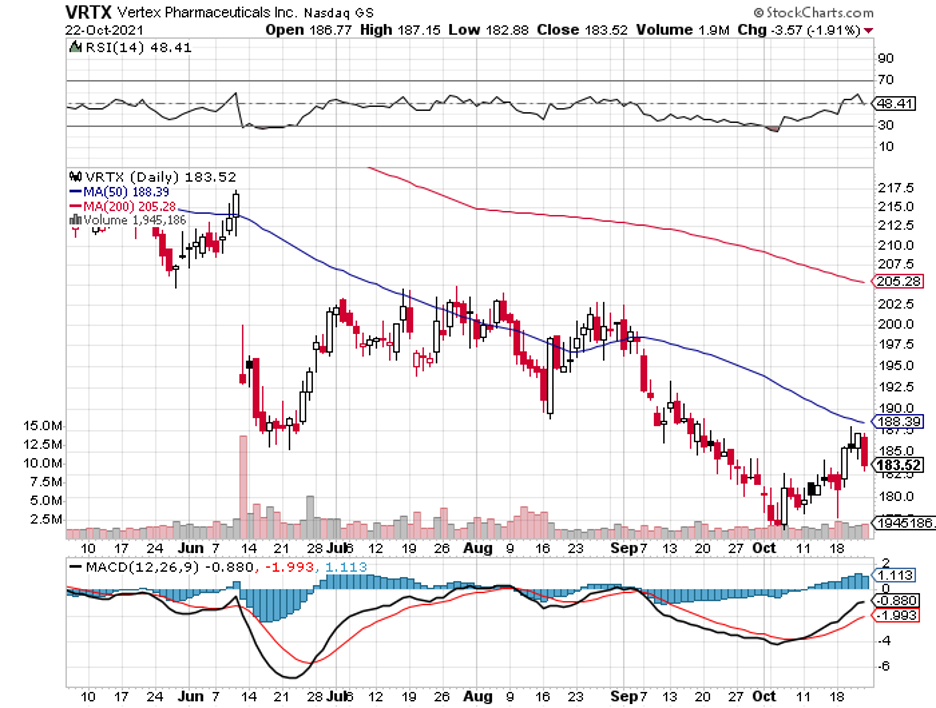This screenshot has height=708, width=936.
Task: Click the 30 RSI oversold level label
Action: (x=886, y=125)
